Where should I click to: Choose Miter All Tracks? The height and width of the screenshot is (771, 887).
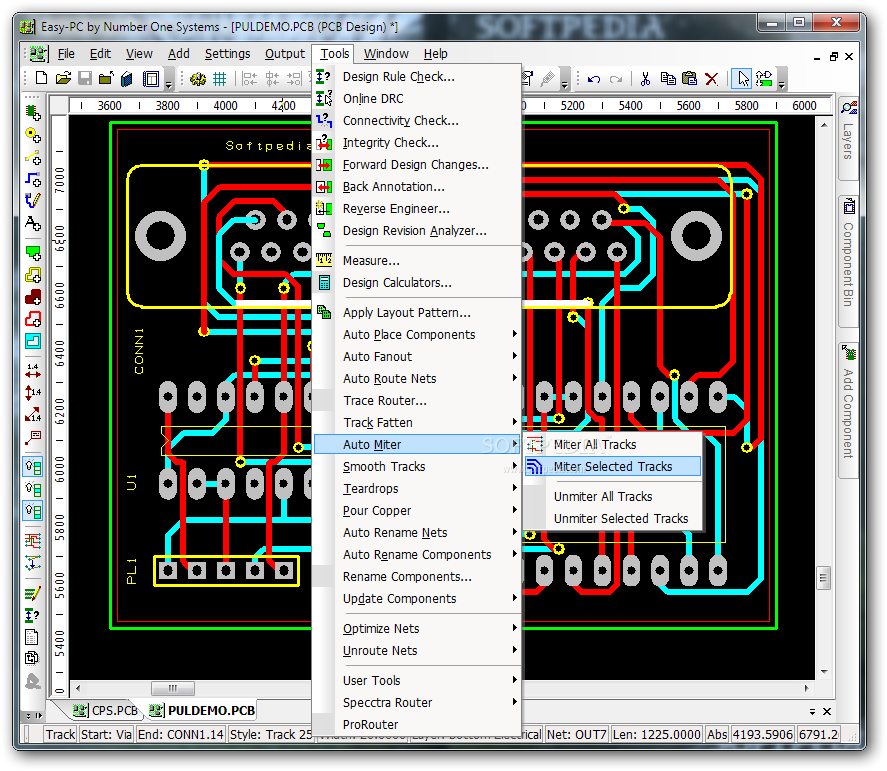tap(613, 445)
